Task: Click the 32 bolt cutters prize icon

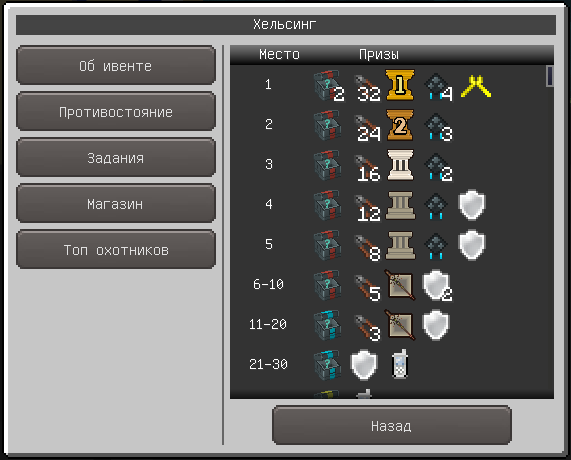Action: [367, 87]
